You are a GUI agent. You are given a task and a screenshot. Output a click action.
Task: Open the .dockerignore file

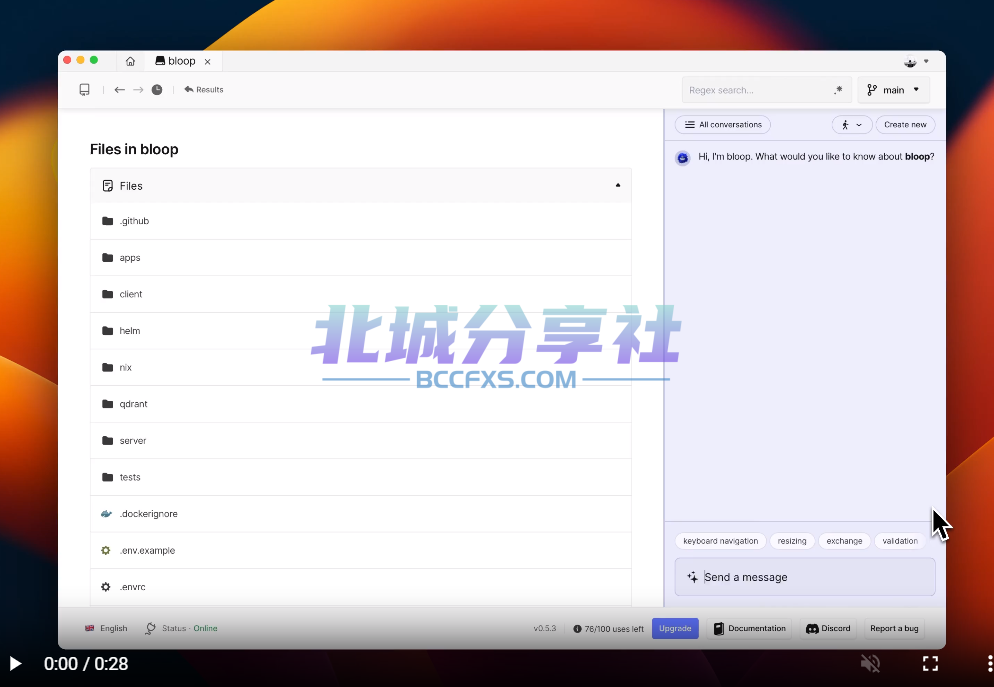(x=361, y=514)
